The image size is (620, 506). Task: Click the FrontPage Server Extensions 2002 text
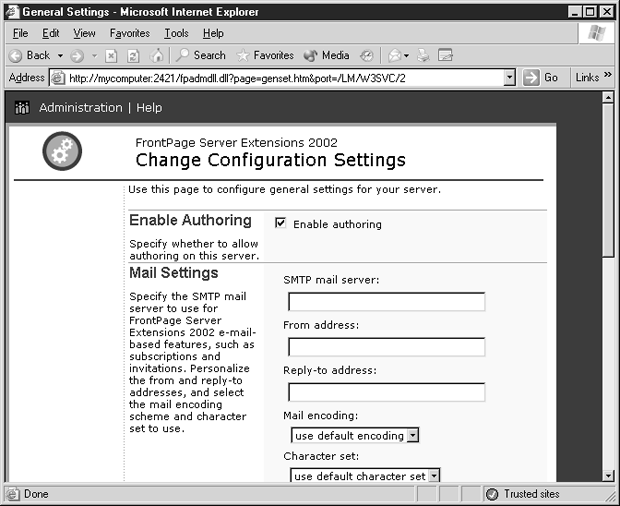[x=236, y=142]
